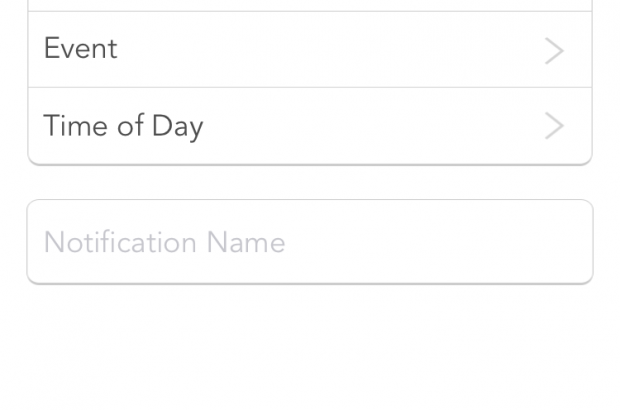Click the right end of the Notification Name box
Viewport: 620px width, 410px height.
[x=560, y=242]
